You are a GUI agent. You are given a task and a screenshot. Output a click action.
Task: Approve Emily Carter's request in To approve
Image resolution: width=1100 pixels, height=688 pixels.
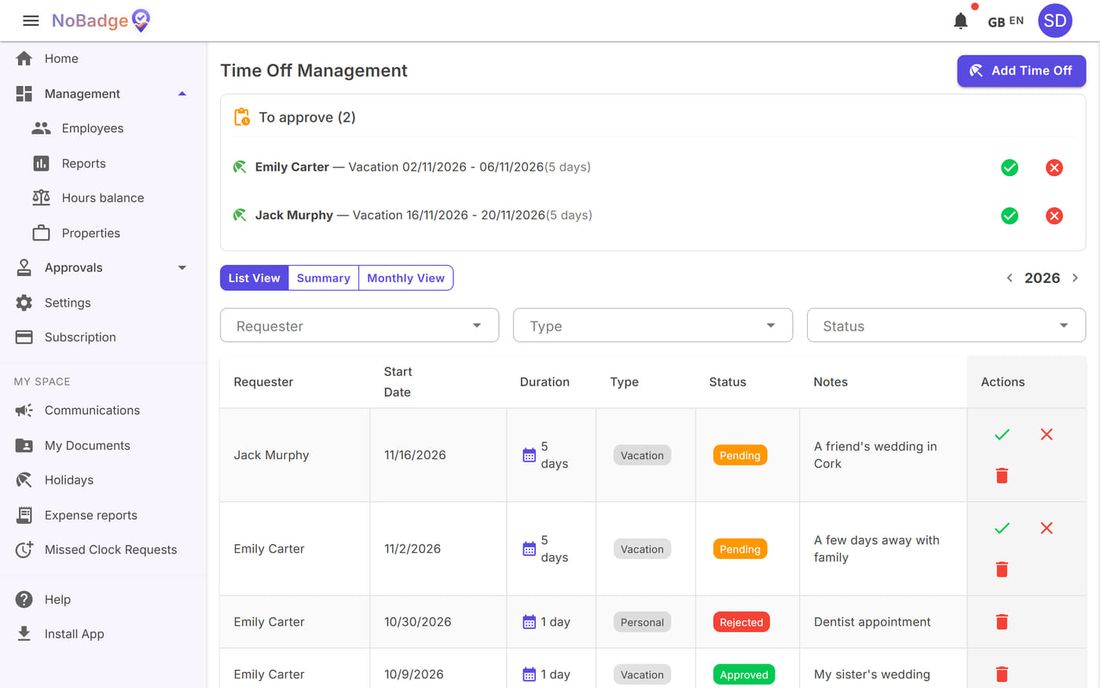point(1010,168)
